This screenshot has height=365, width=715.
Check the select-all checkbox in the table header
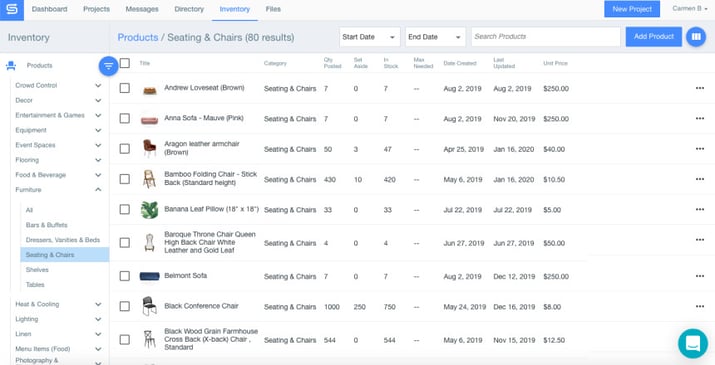(124, 63)
